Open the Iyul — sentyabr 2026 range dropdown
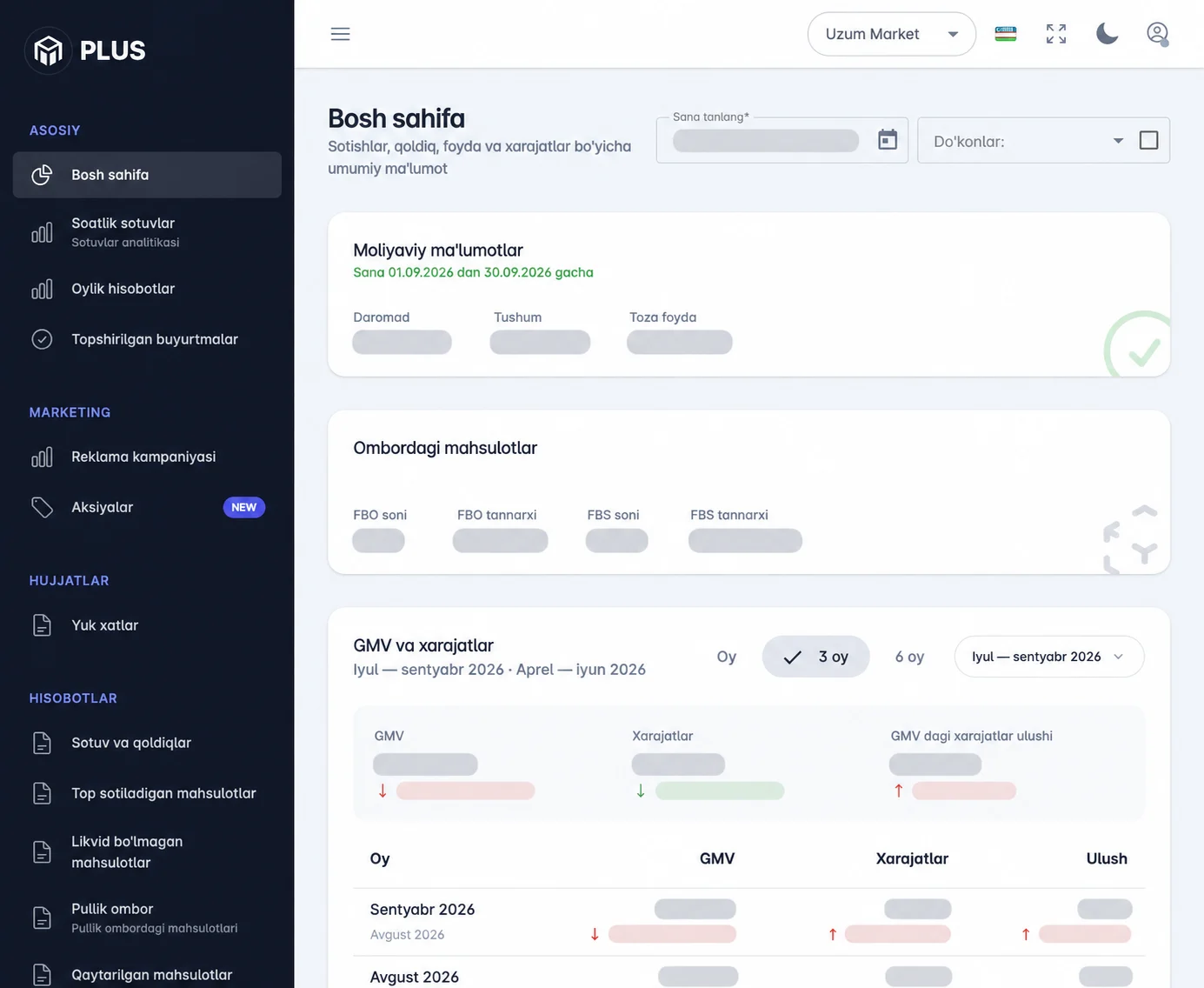This screenshot has width=1204, height=988. coord(1049,657)
